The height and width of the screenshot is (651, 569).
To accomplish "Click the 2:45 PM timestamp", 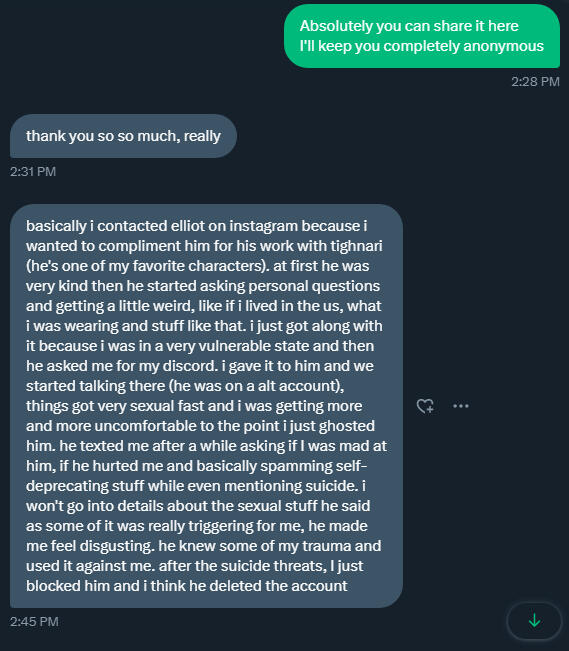I will [x=34, y=622].
